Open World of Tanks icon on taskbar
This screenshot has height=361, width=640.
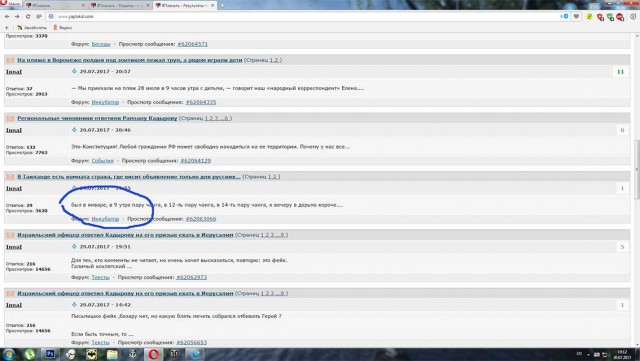pos(175,354)
